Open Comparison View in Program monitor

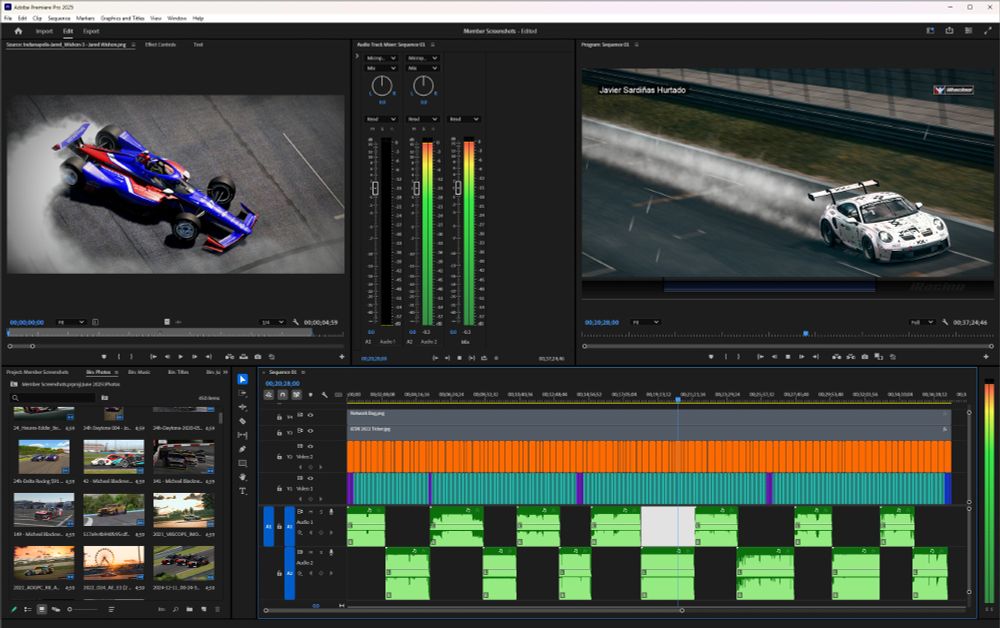pyautogui.click(x=879, y=357)
